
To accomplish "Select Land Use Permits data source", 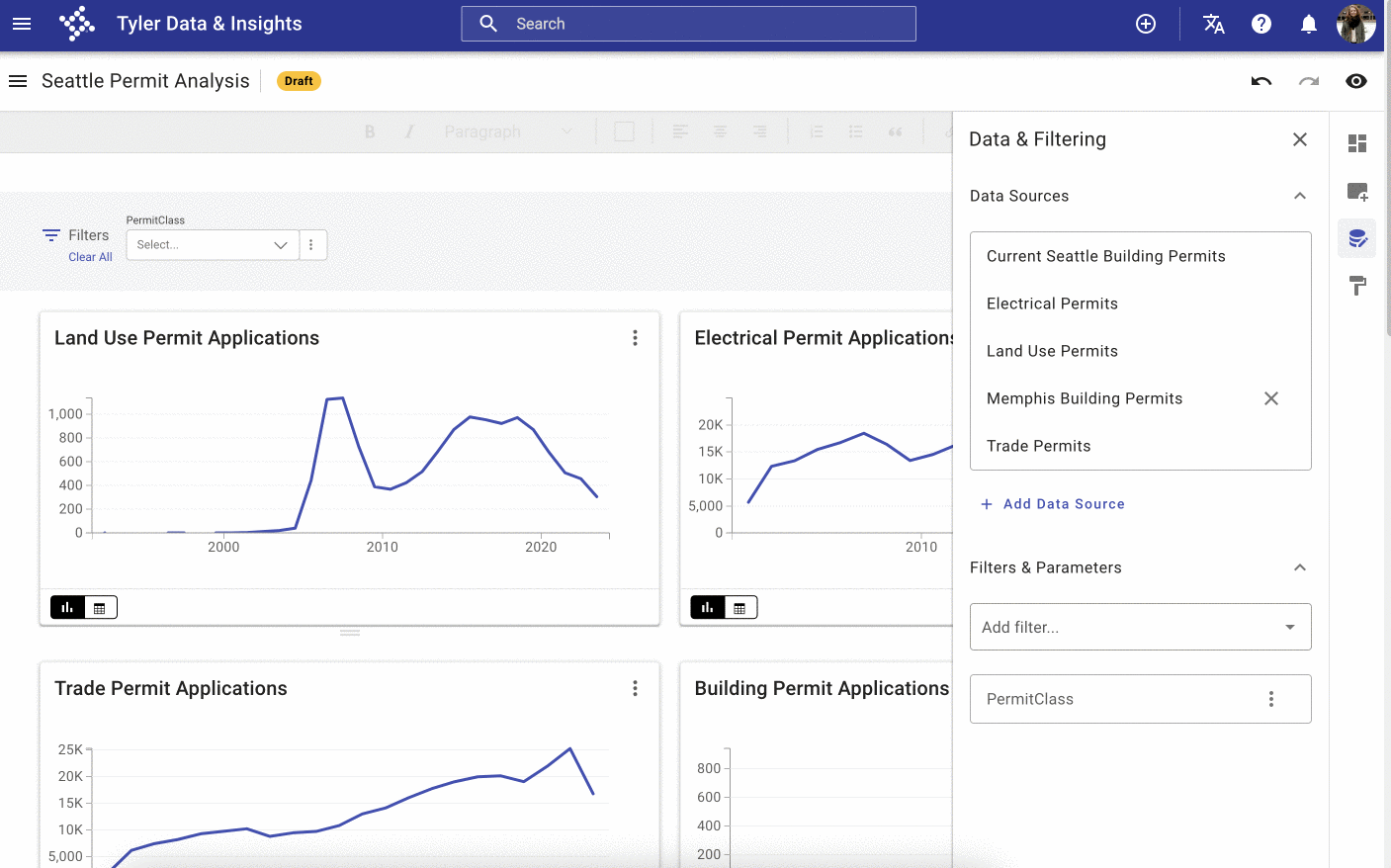I will (1052, 351).
